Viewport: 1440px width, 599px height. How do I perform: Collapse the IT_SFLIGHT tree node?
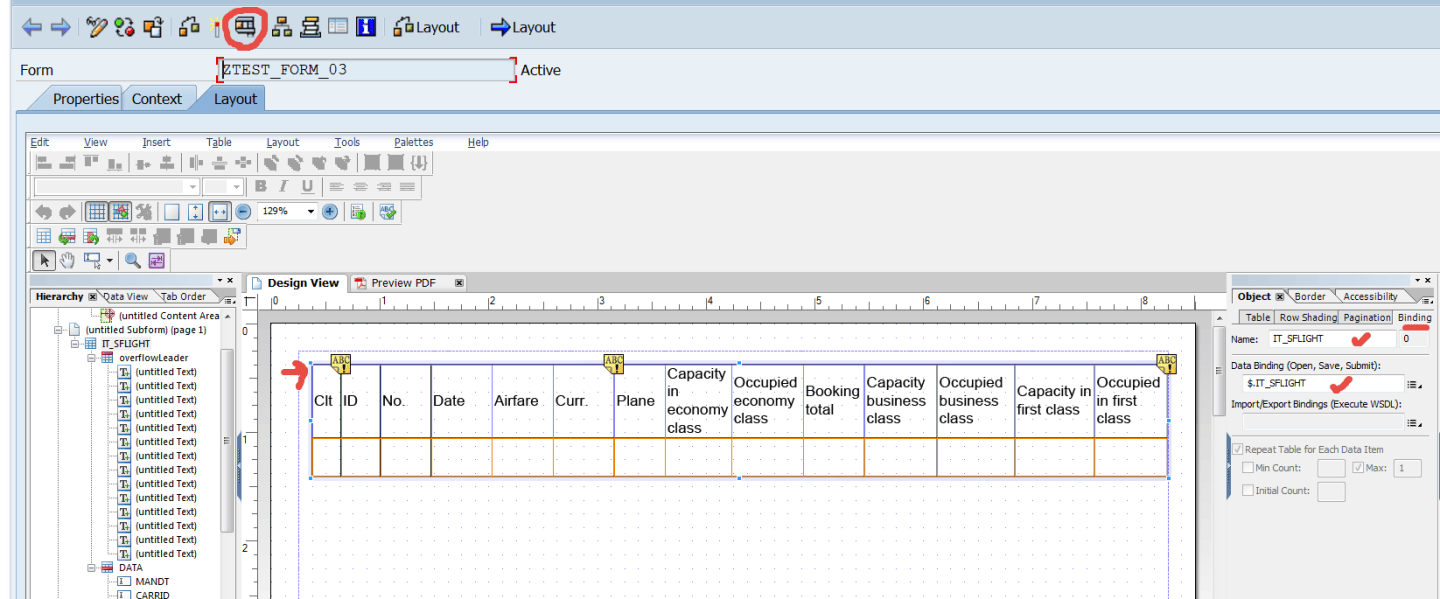click(x=75, y=344)
